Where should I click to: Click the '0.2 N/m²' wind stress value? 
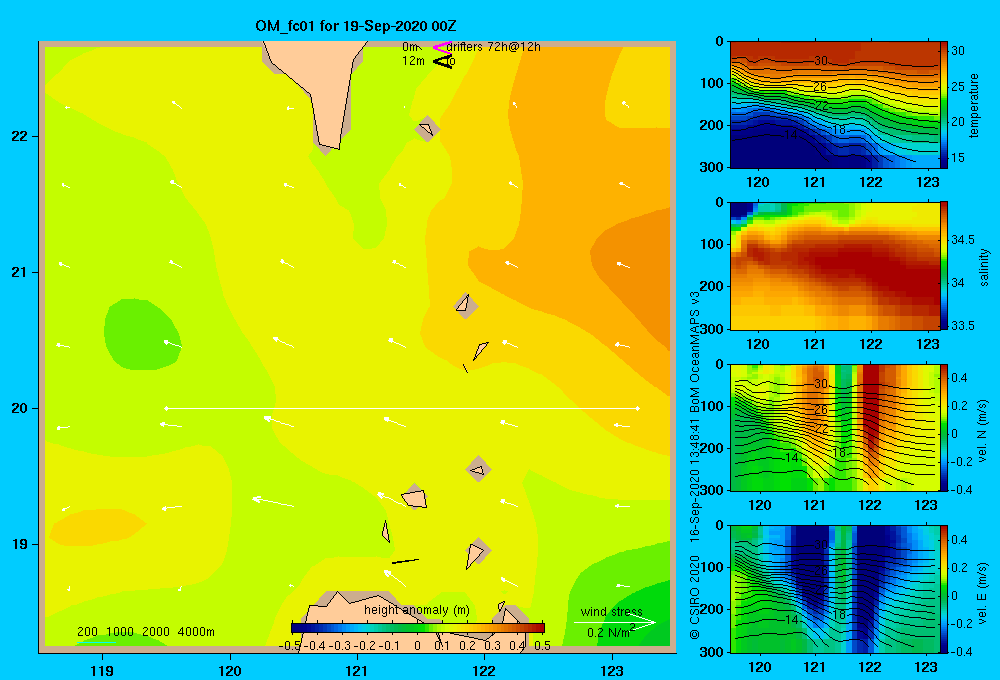tap(611, 632)
